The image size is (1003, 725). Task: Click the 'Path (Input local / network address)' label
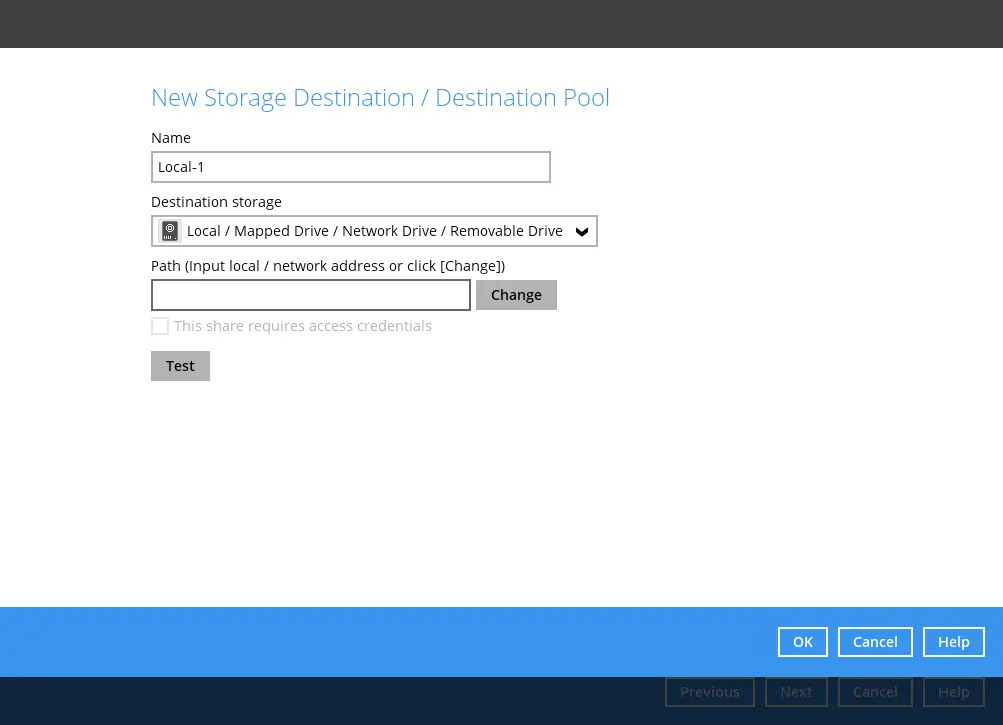(327, 266)
